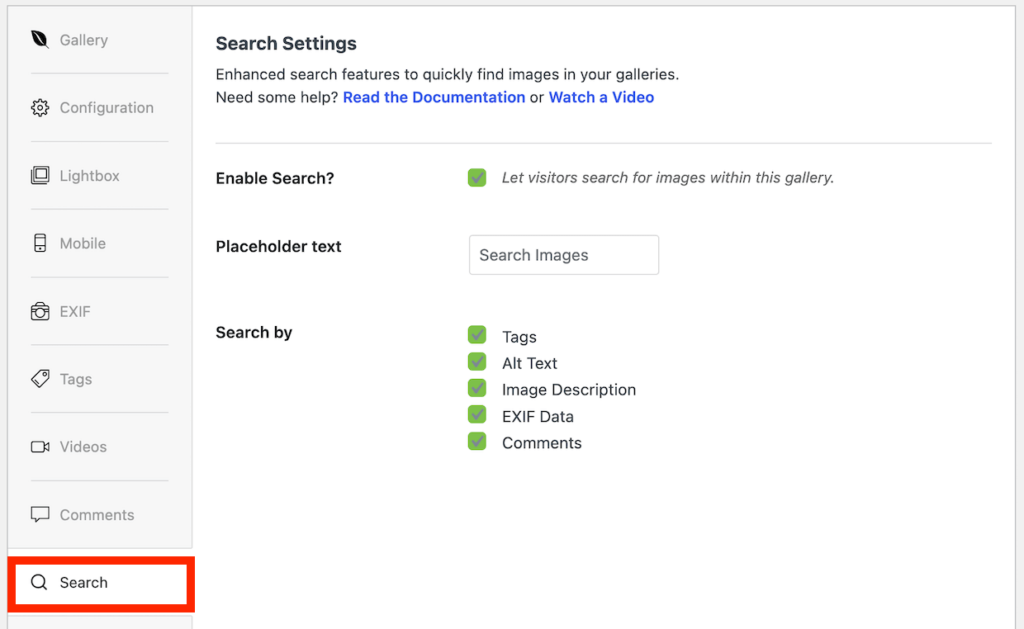
Task: Click the Placeholder text label
Action: (278, 246)
